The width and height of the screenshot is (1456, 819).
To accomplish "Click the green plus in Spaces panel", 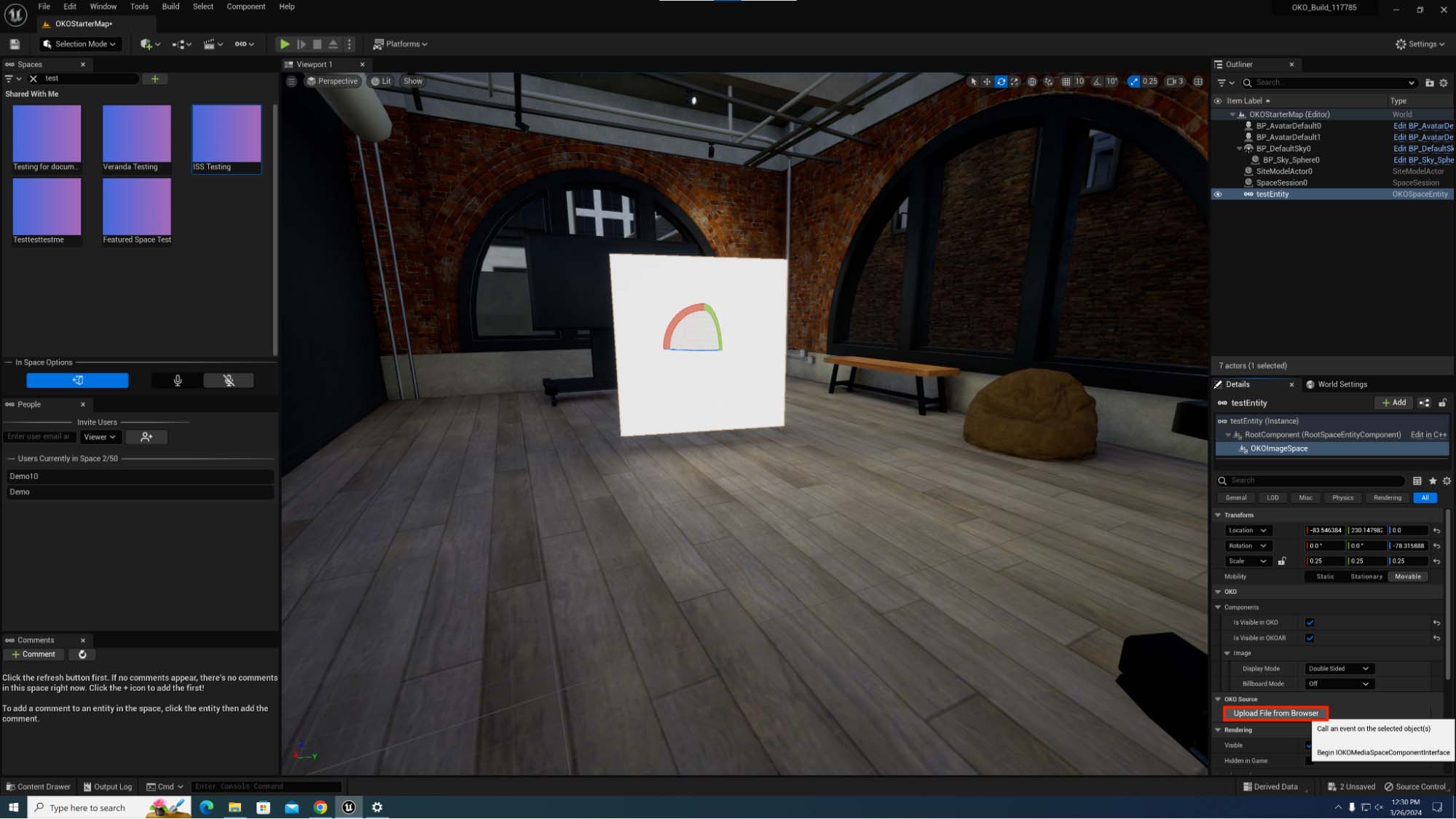I will 154,79.
